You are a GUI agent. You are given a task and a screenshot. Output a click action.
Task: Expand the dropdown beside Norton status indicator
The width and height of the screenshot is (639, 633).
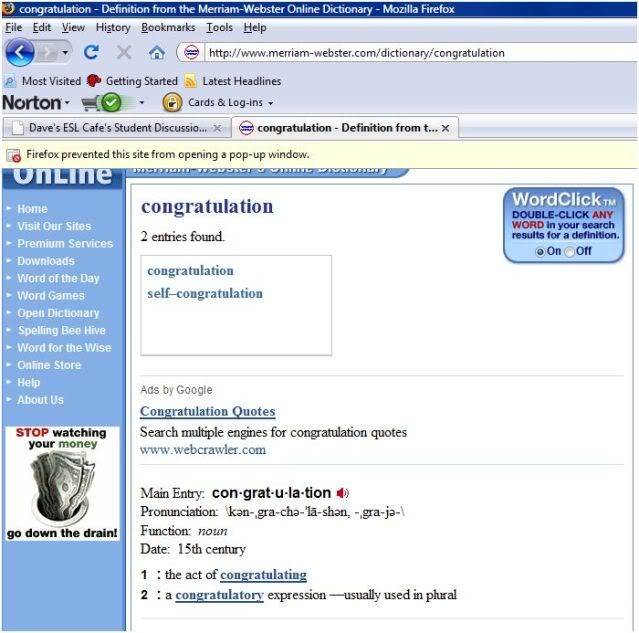(142, 102)
